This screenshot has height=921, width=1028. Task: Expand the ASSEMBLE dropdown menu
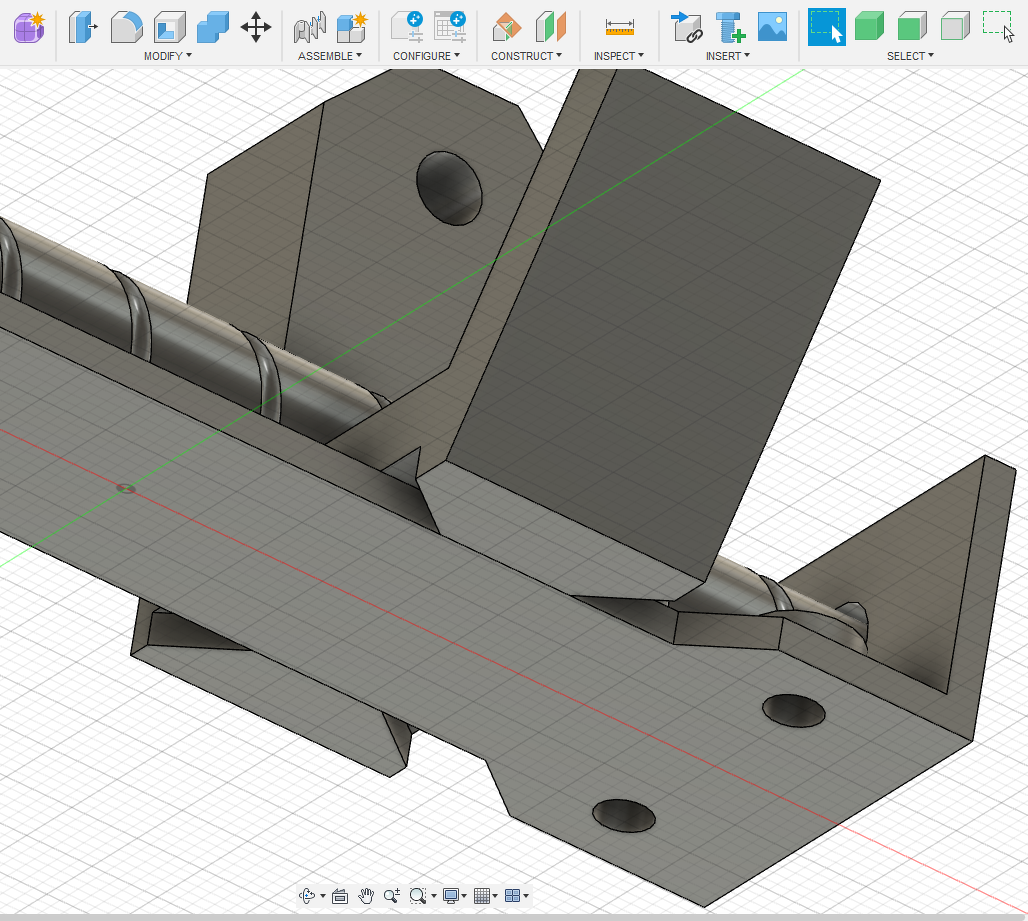click(330, 56)
